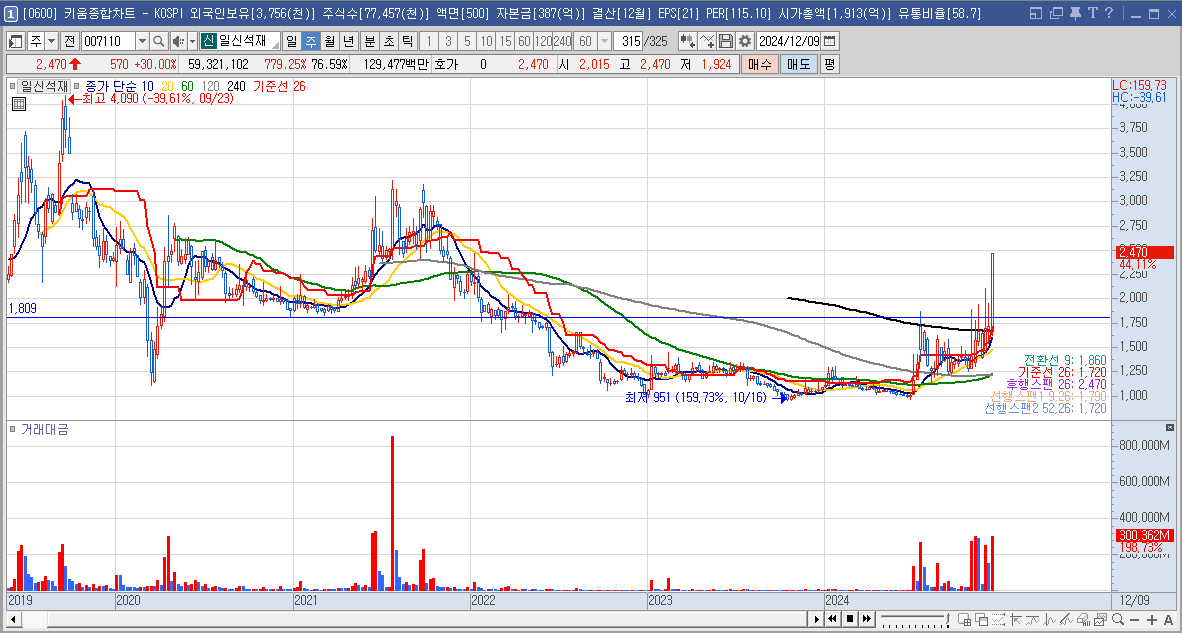Open the '주' market type dropdown arrow

pos(51,41)
